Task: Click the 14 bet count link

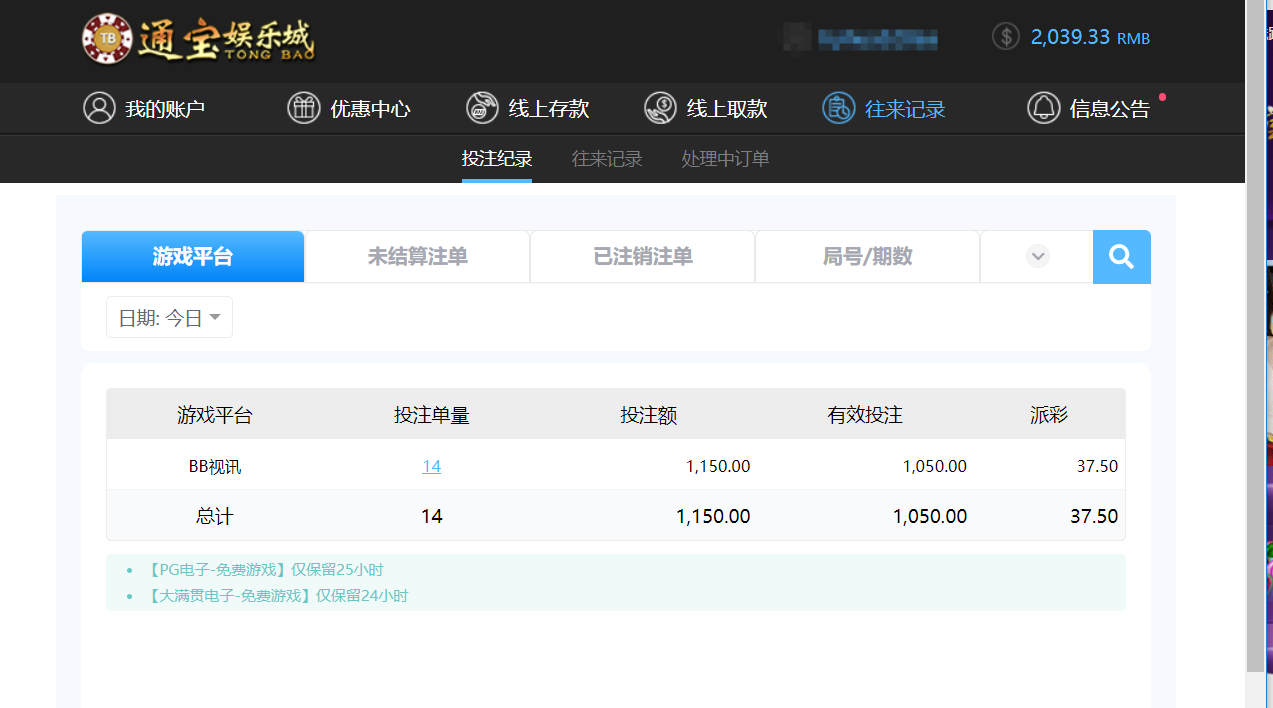Action: pyautogui.click(x=431, y=466)
